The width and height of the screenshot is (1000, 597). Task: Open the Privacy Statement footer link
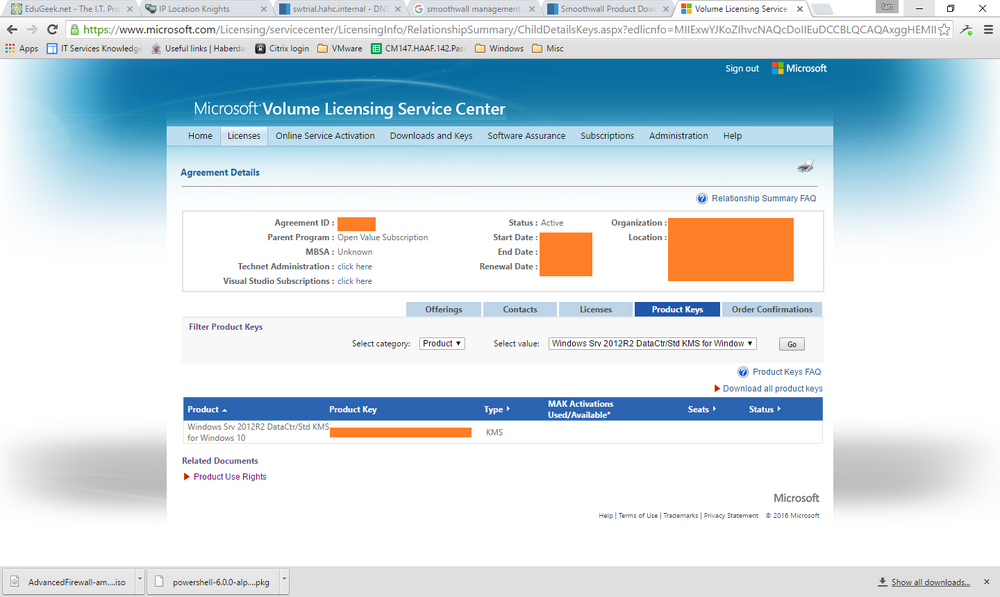[731, 515]
